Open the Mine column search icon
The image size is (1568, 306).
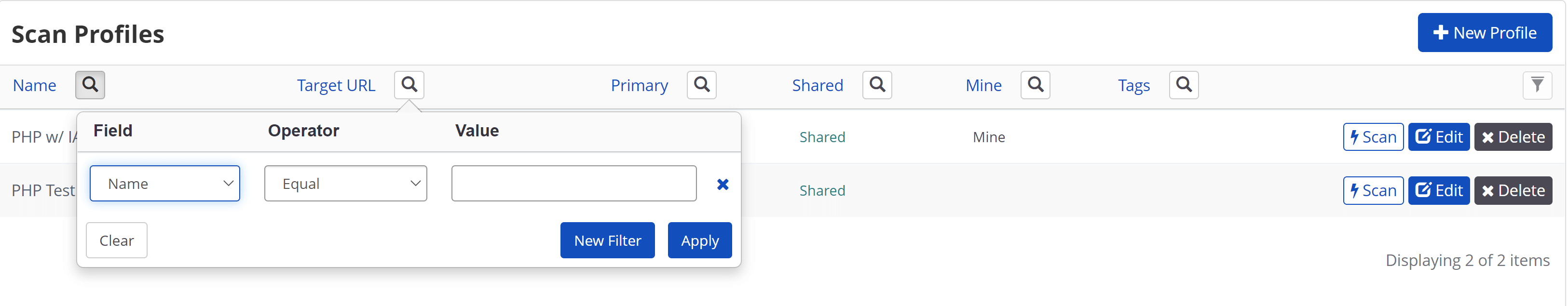1036,85
